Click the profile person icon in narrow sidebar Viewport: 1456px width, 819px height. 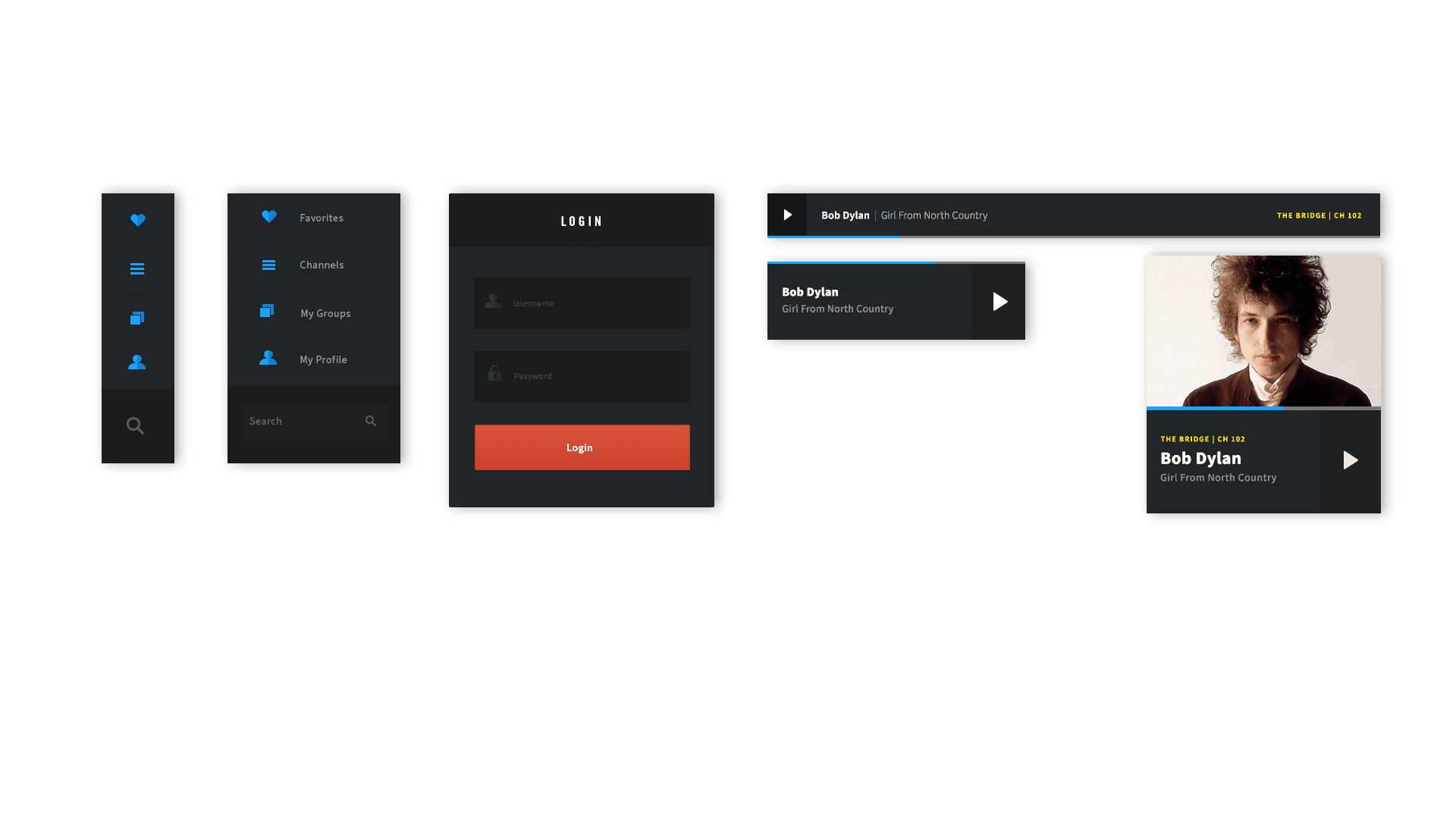[137, 362]
